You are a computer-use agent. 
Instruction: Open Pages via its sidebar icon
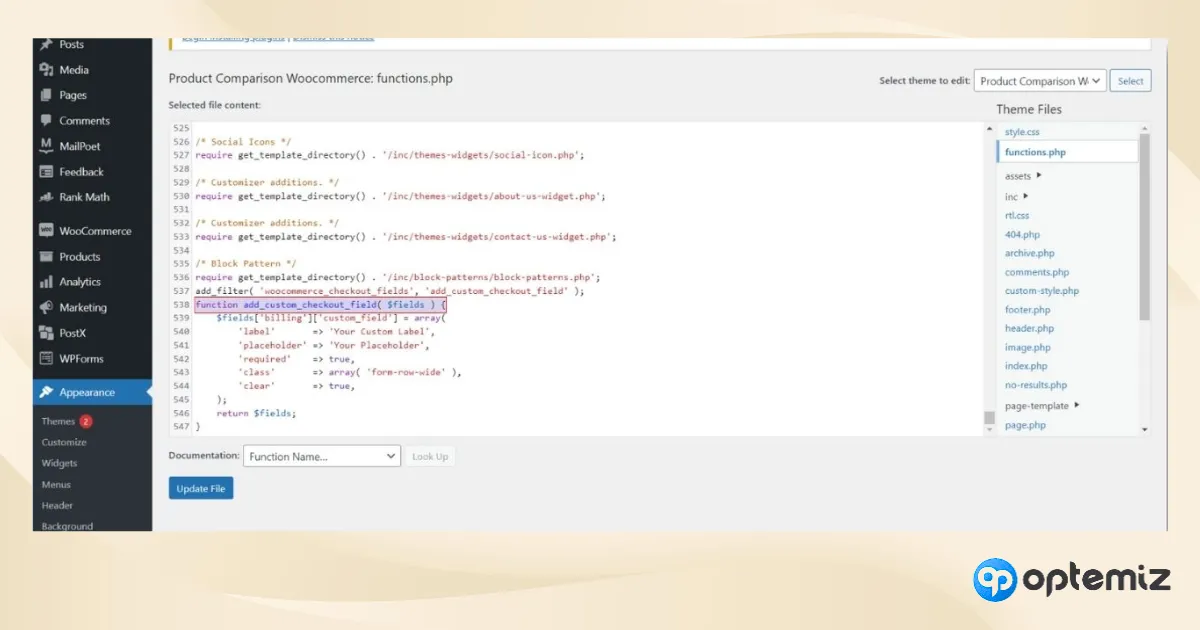tap(46, 95)
